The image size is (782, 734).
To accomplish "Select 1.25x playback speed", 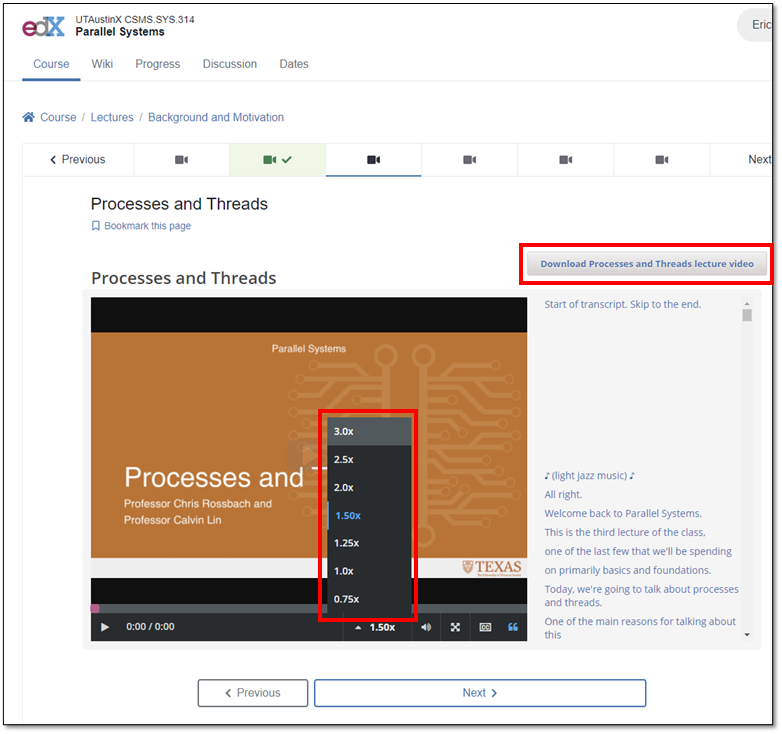I will coord(369,543).
